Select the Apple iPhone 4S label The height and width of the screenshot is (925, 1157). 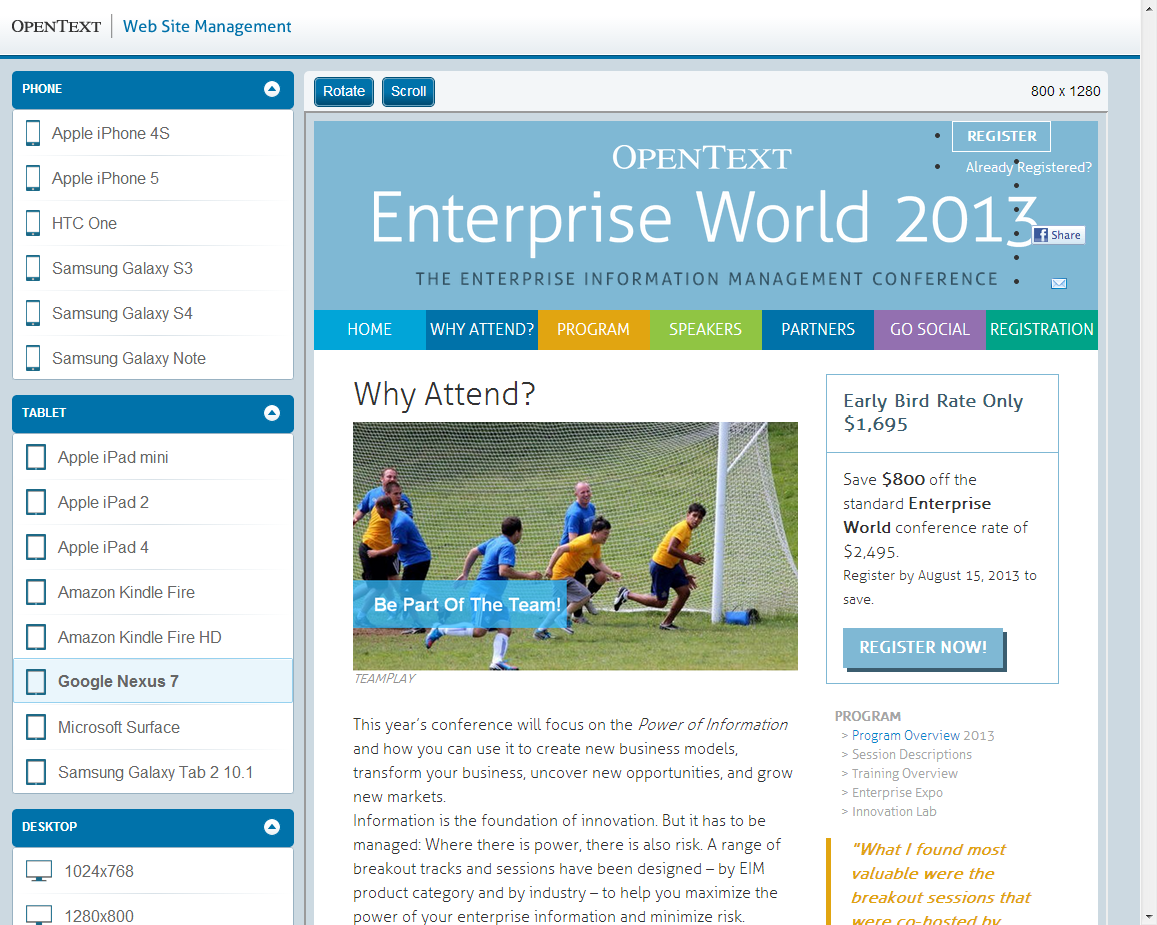pyautogui.click(x=111, y=134)
